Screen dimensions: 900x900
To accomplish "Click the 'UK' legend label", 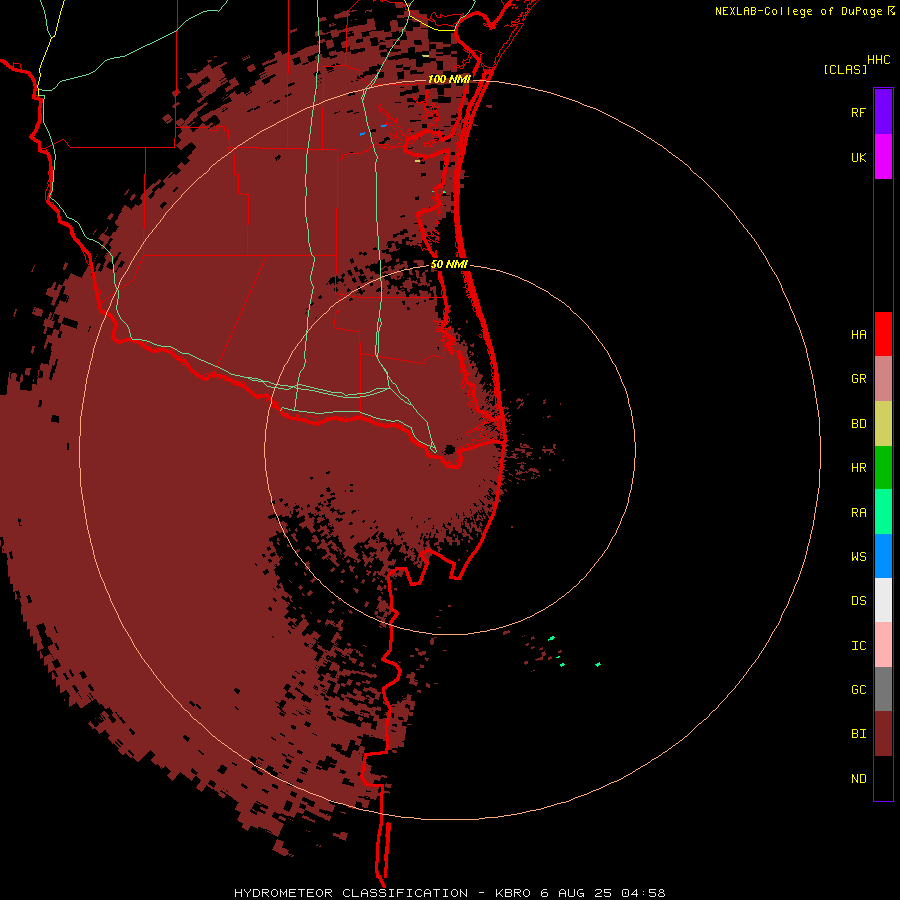I will click(858, 158).
